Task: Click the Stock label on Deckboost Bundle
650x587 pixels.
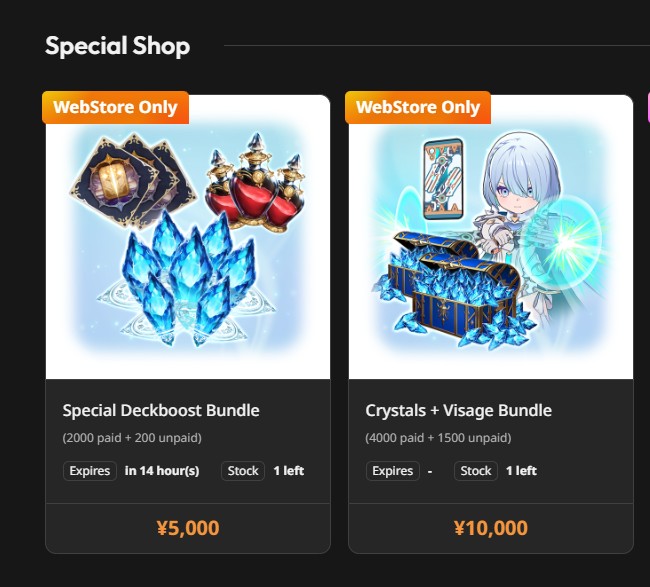Action: tap(243, 471)
